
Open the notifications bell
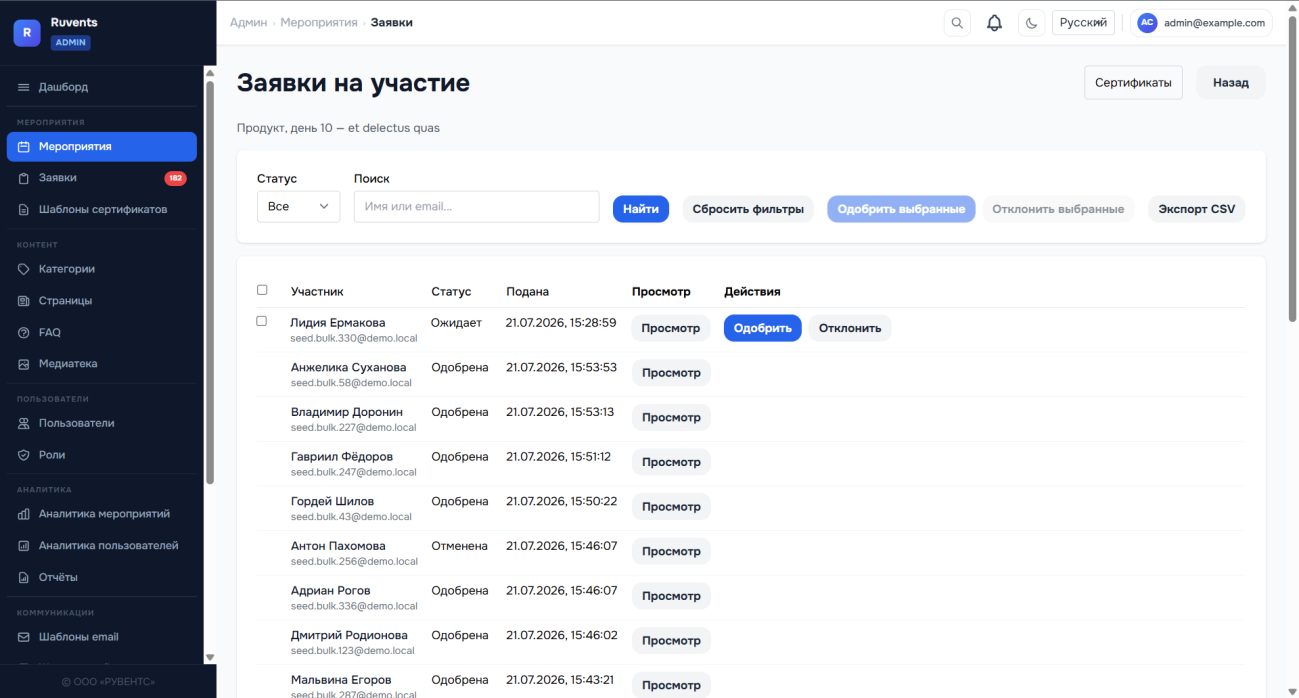[x=994, y=23]
